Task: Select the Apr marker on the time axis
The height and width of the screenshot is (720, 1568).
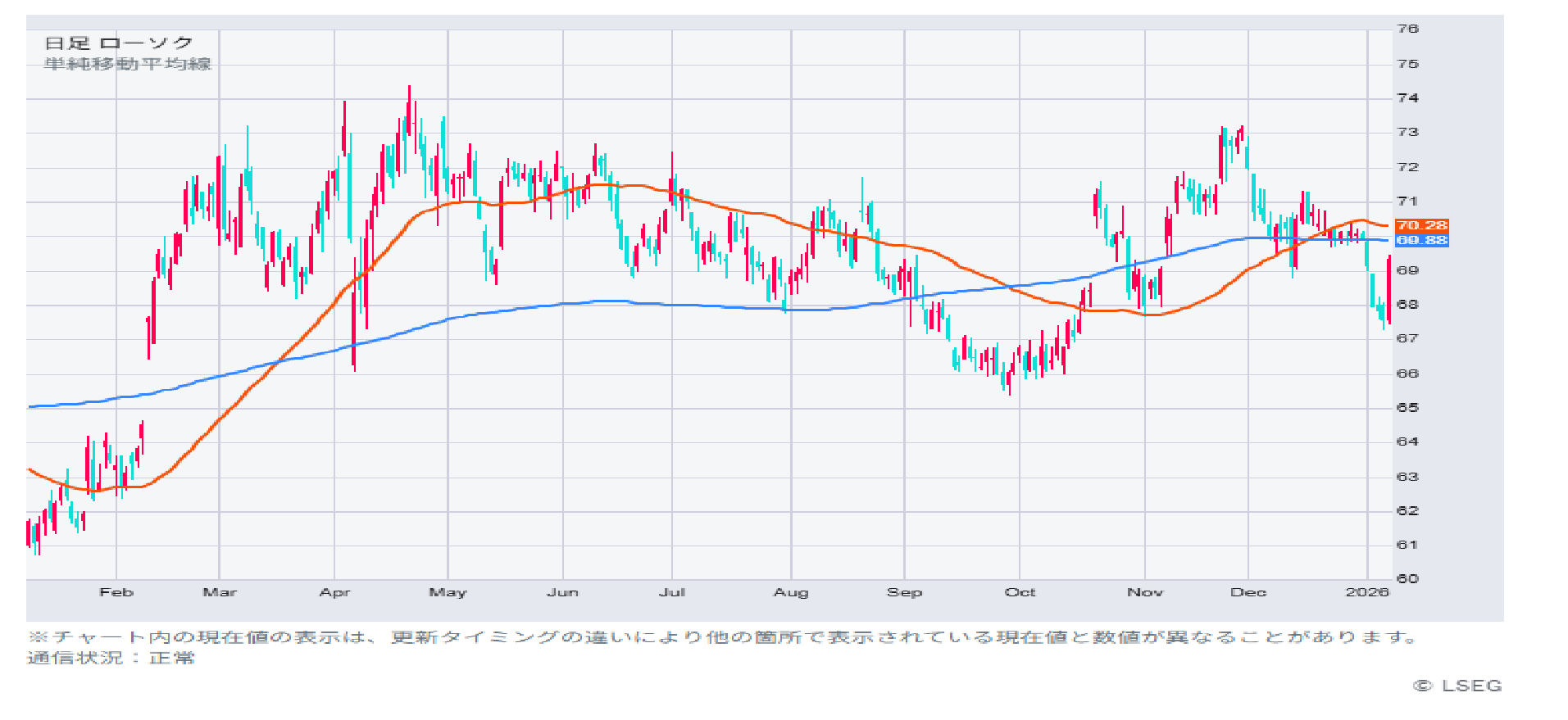Action: (334, 592)
